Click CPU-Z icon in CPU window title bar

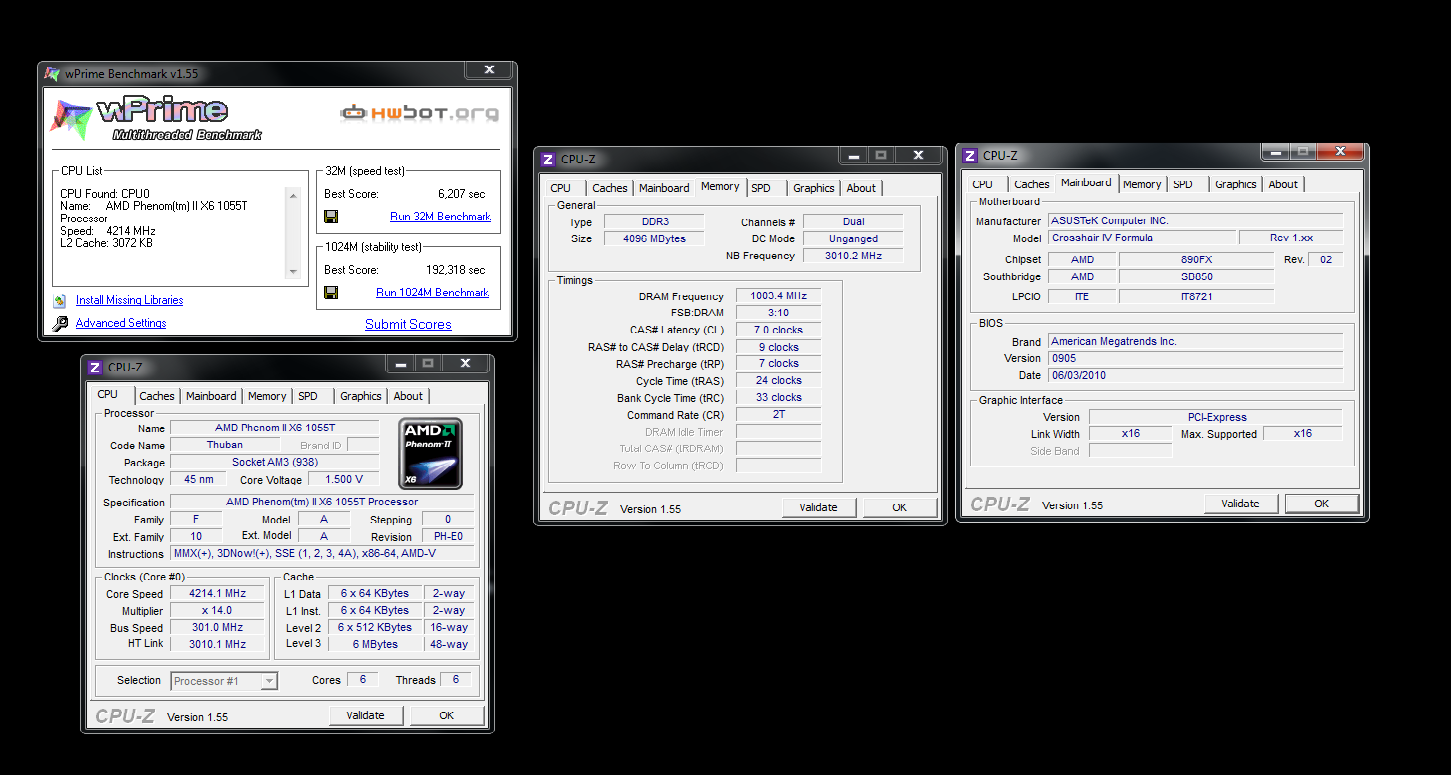click(95, 367)
